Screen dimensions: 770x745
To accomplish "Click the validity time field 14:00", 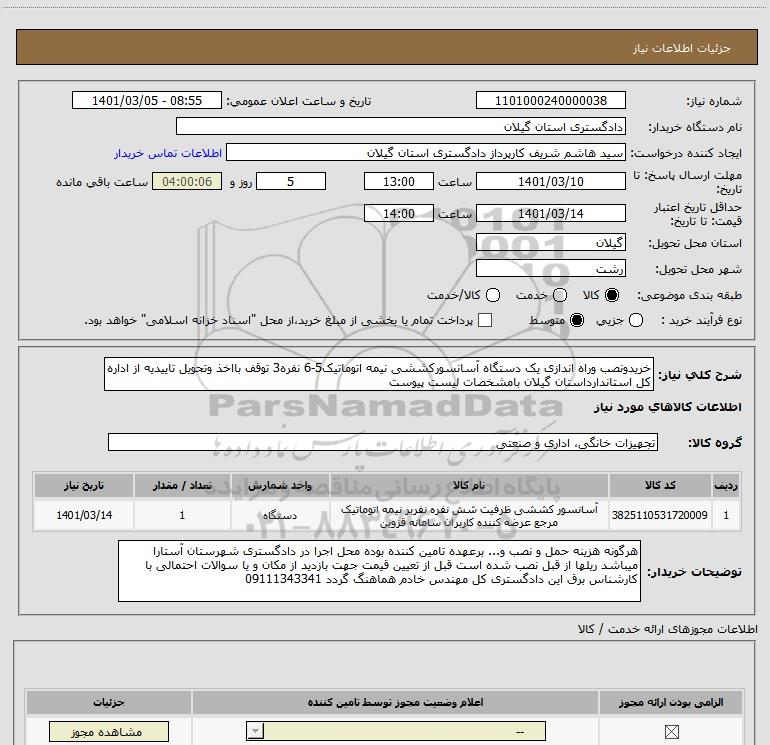I will [399, 213].
